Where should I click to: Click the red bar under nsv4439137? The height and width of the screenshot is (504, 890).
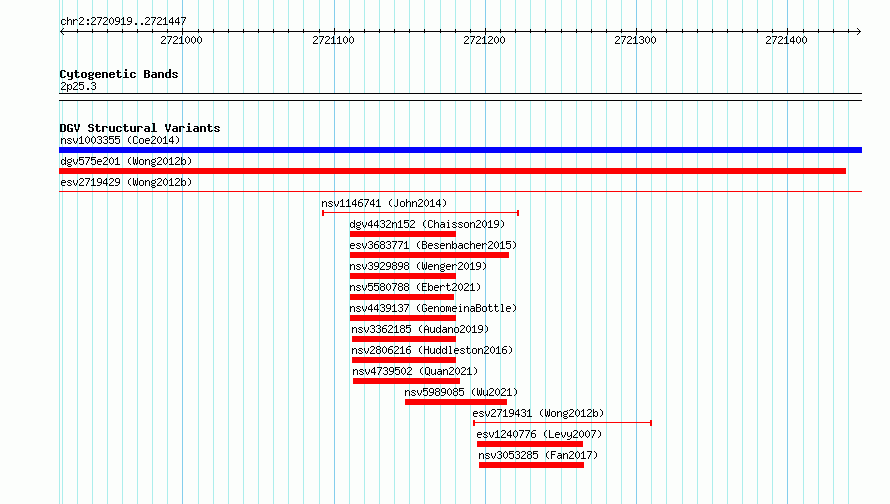(403, 318)
